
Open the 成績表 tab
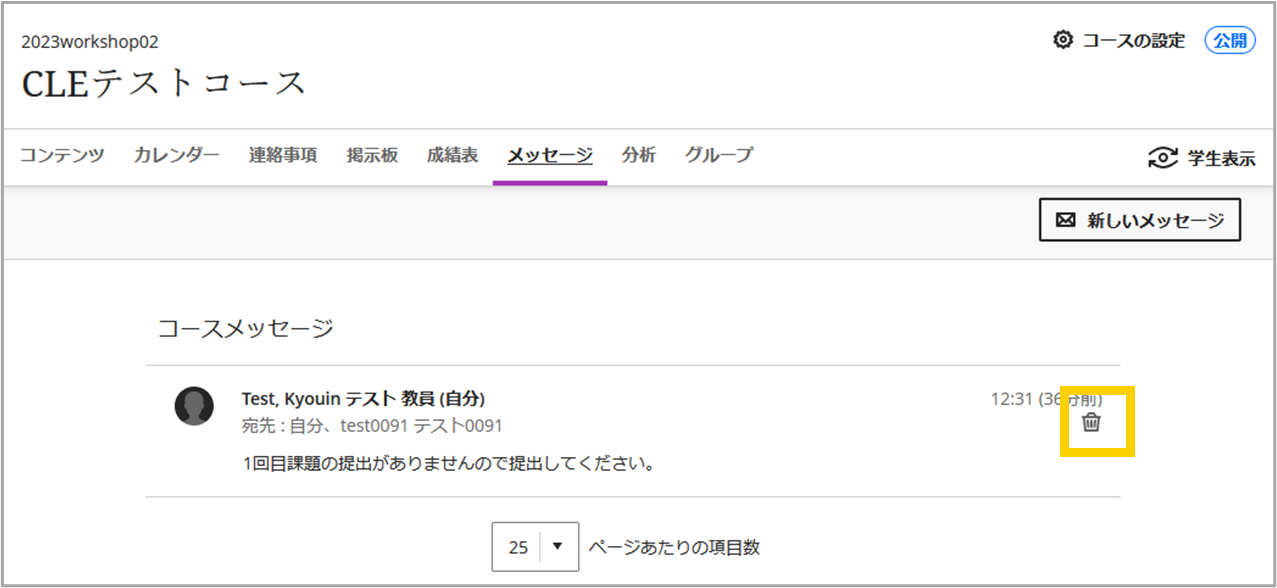(452, 155)
